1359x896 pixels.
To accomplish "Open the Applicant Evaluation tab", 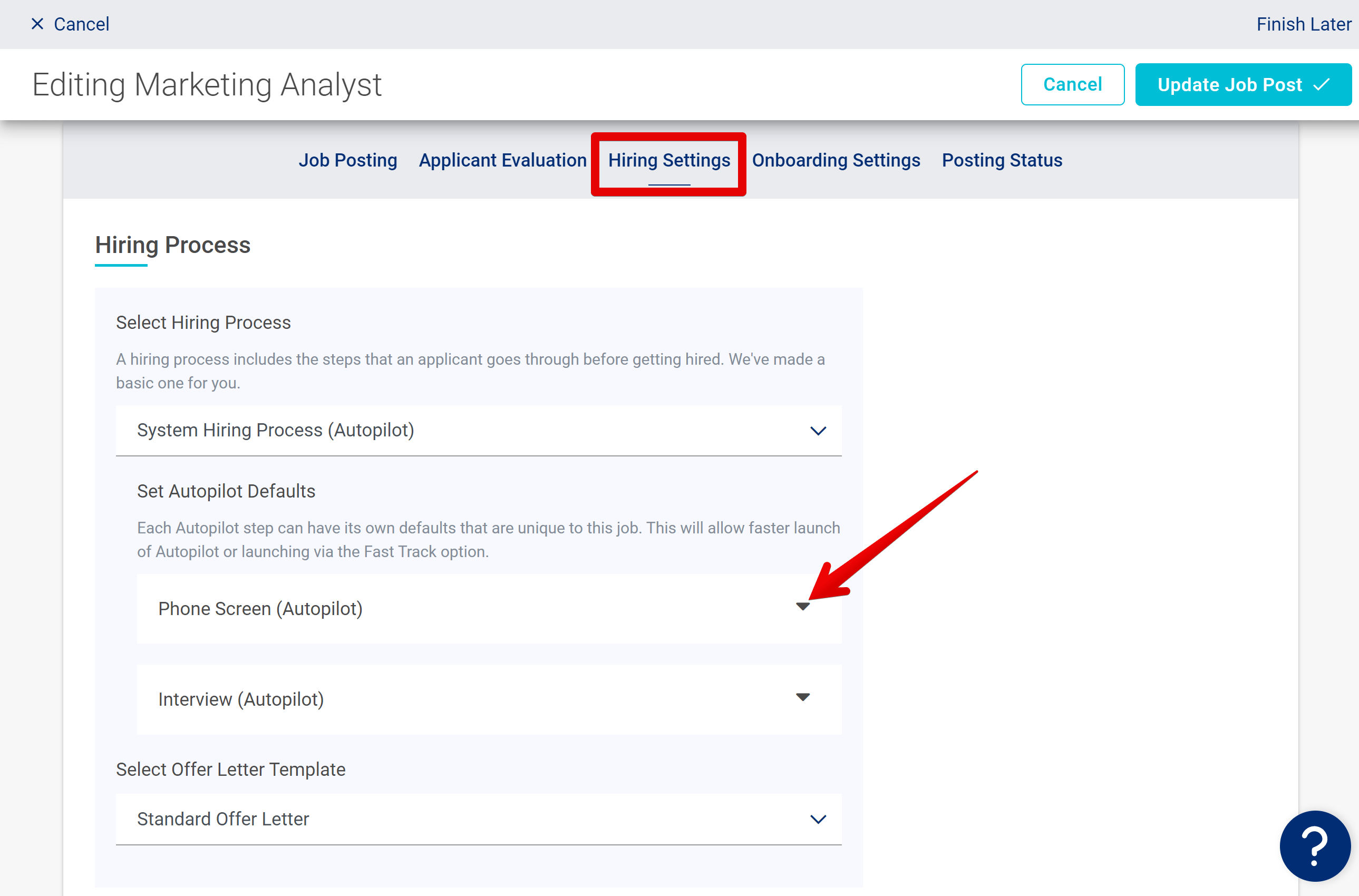I will coord(502,161).
